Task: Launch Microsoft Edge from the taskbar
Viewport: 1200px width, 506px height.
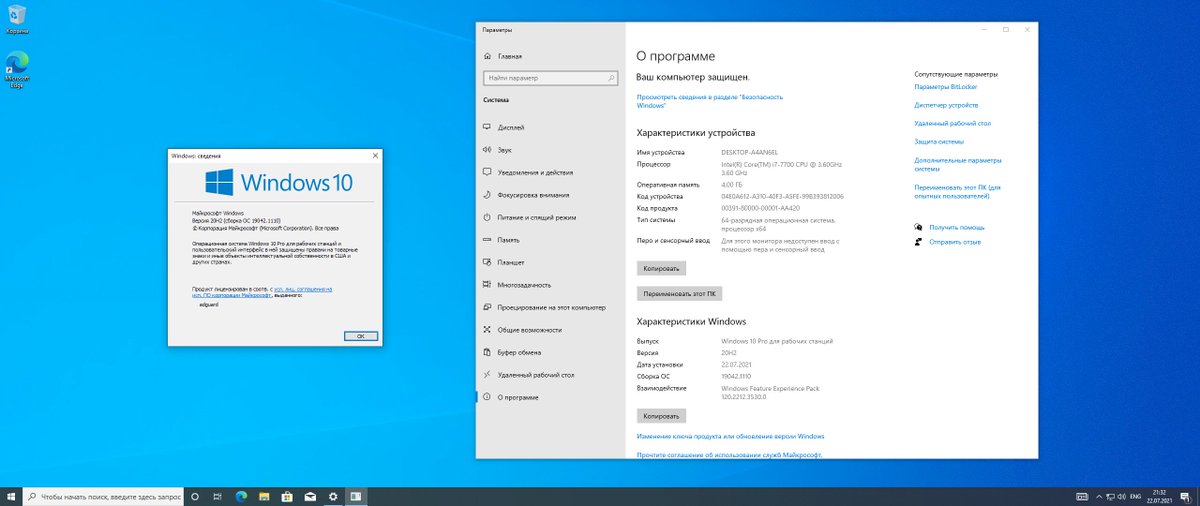Action: click(x=241, y=496)
